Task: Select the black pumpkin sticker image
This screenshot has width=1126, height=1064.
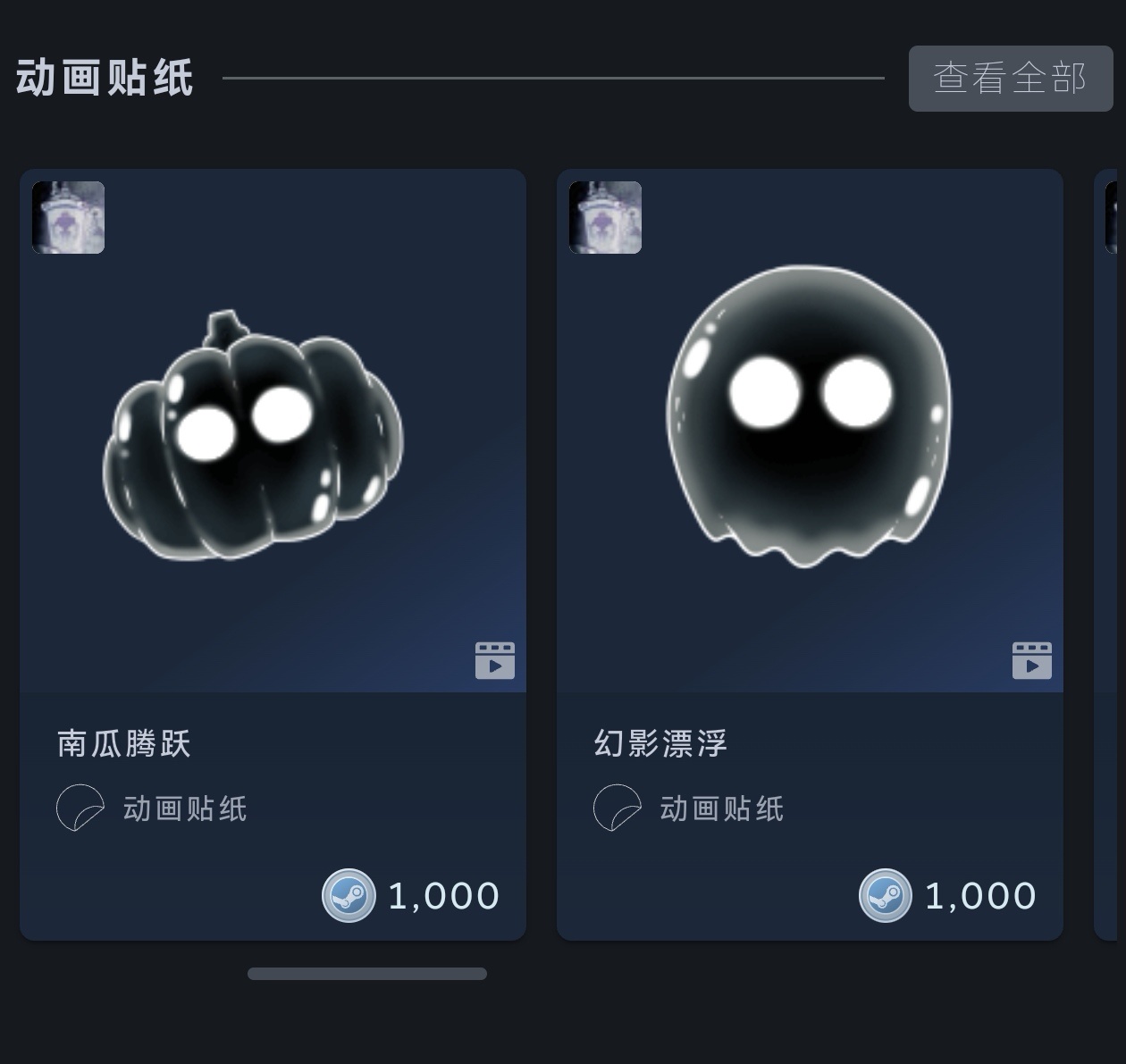Action: click(x=254, y=437)
